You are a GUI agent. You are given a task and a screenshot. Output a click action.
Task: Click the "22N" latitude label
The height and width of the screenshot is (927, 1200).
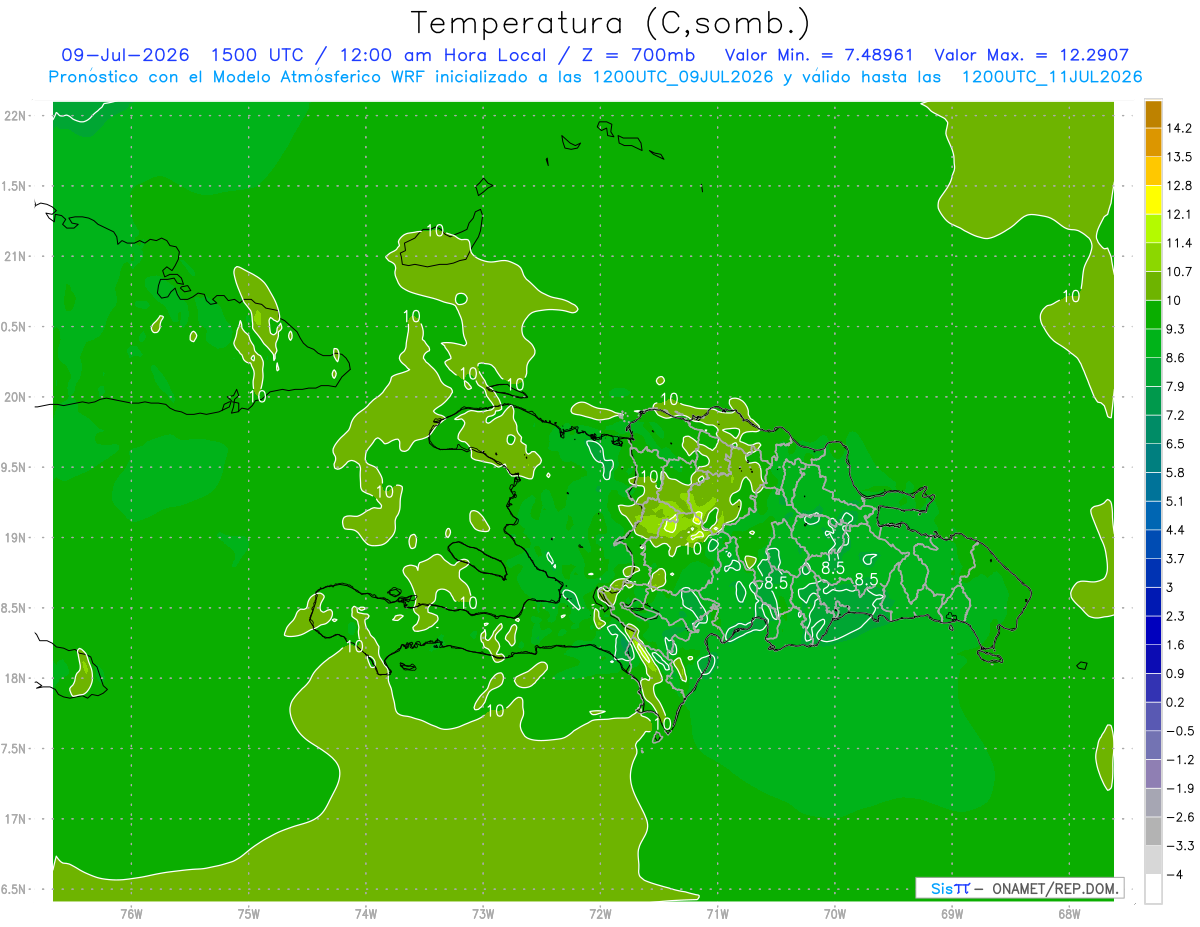(16, 116)
